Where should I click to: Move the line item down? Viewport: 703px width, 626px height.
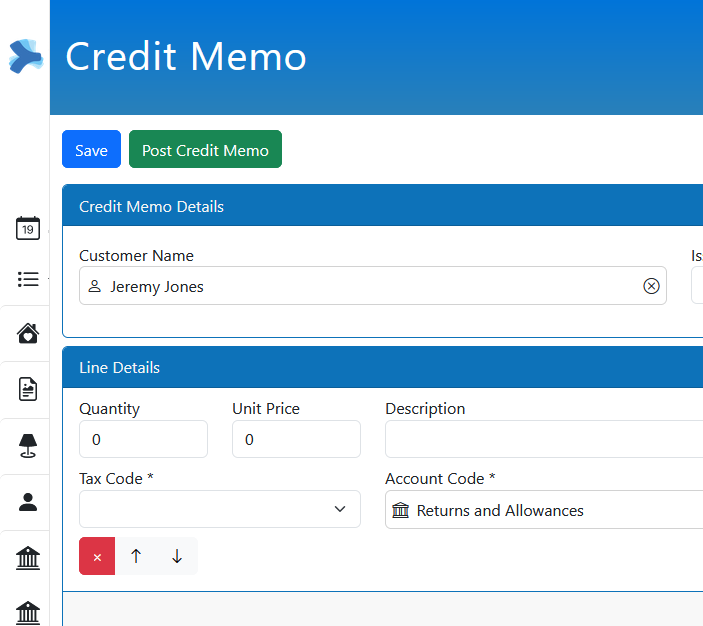click(x=177, y=557)
